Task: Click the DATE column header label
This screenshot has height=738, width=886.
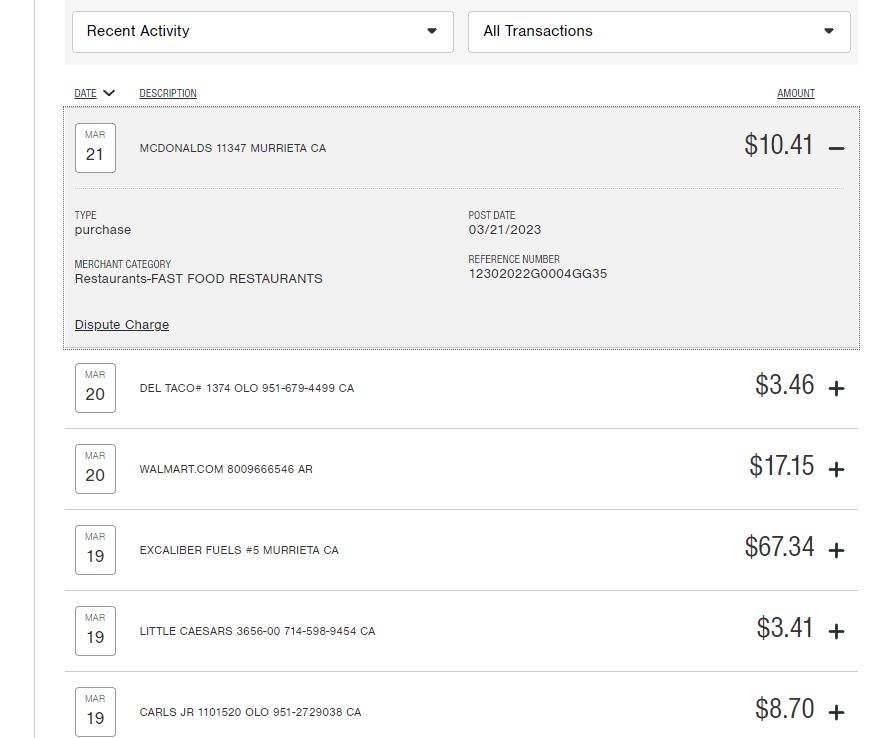Action: click(x=86, y=92)
